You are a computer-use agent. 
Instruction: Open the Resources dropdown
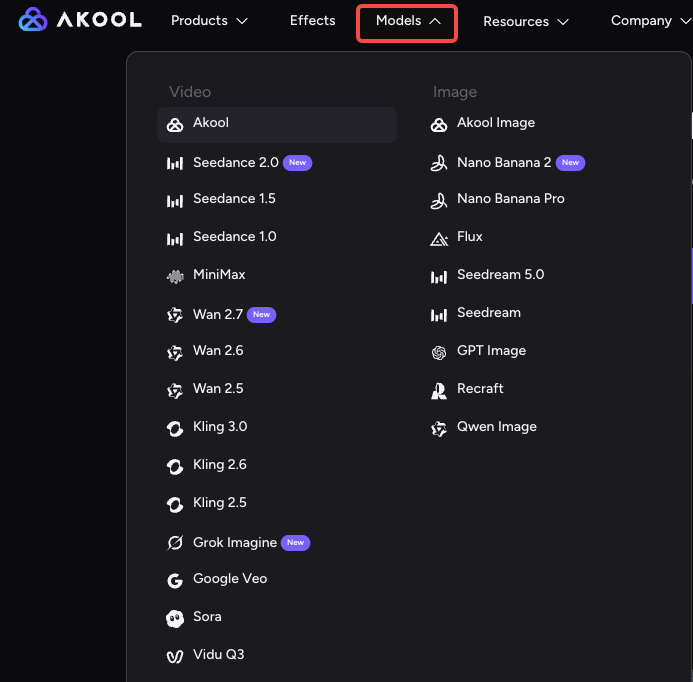[526, 21]
